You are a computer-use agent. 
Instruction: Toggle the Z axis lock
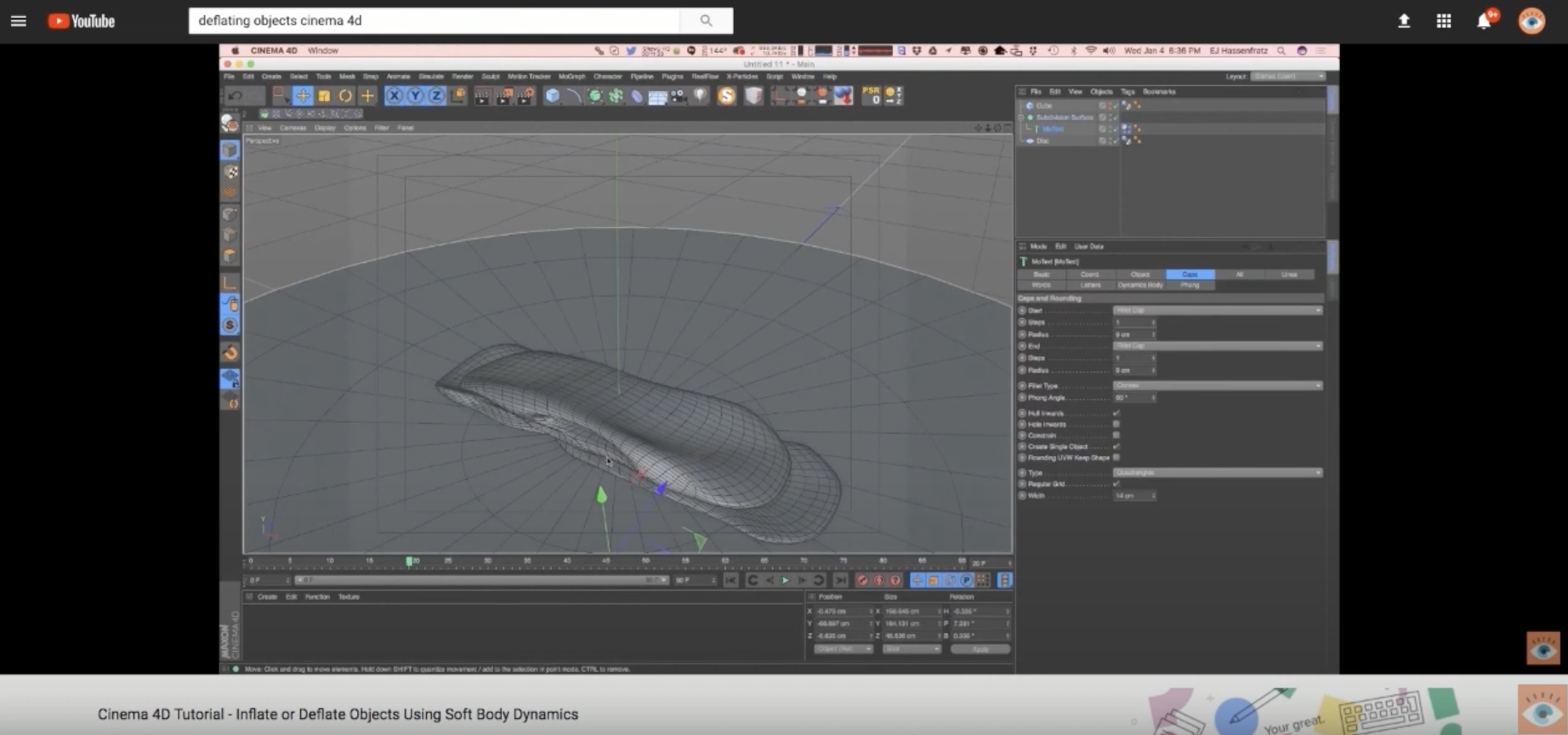(x=436, y=95)
